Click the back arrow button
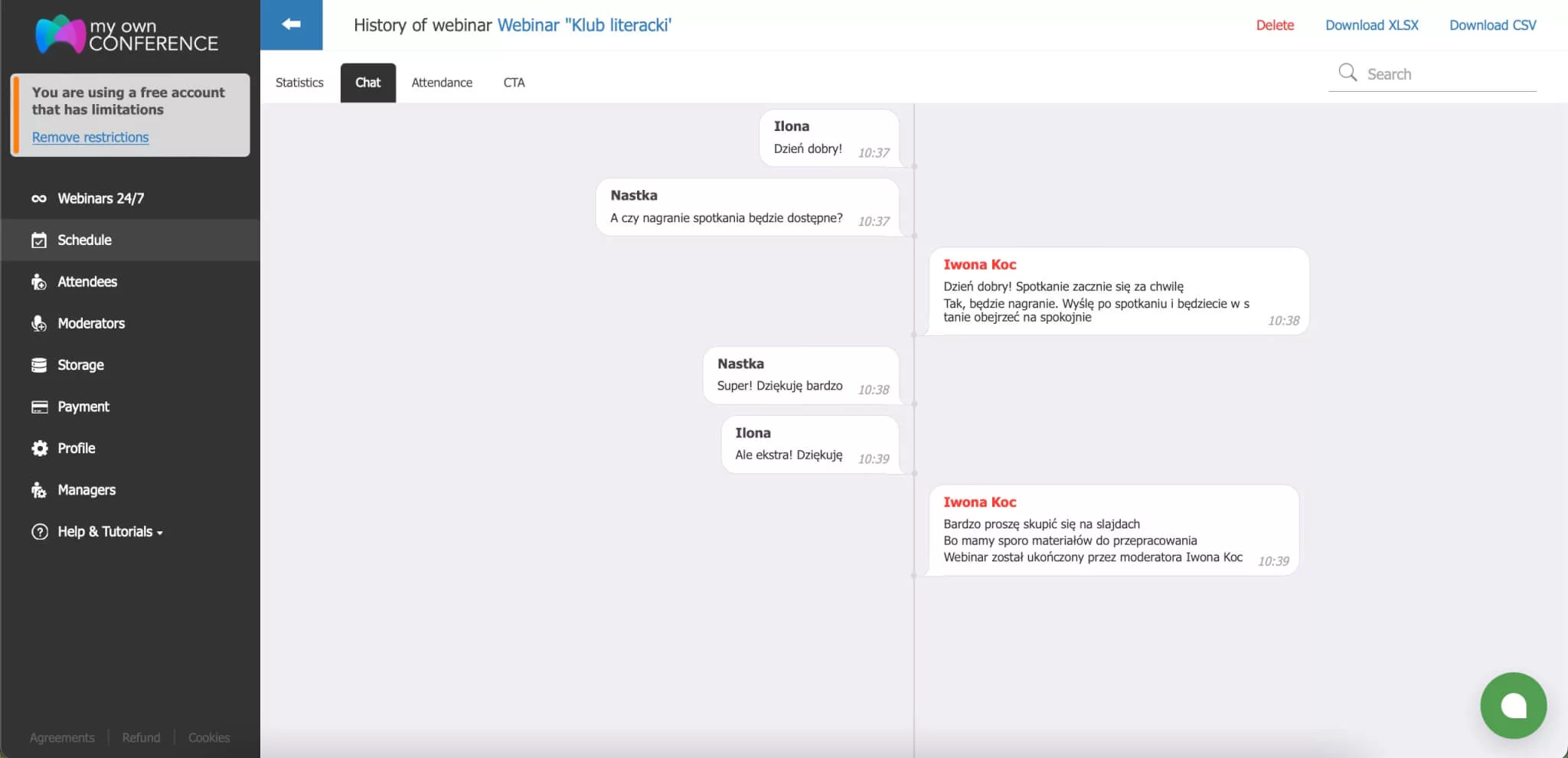 pyautogui.click(x=291, y=24)
